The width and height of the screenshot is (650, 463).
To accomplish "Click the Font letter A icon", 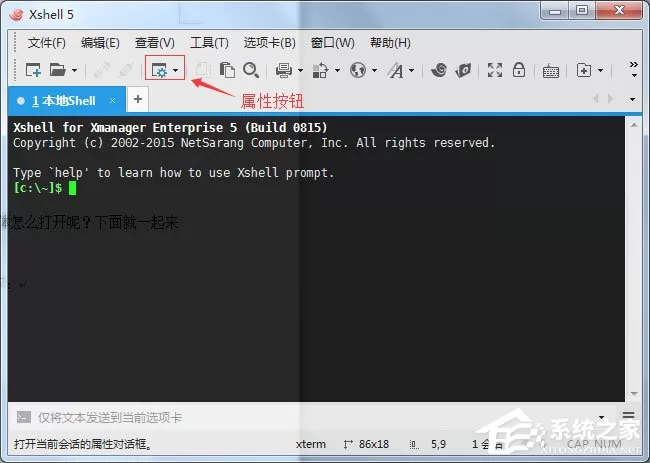I will click(x=395, y=70).
